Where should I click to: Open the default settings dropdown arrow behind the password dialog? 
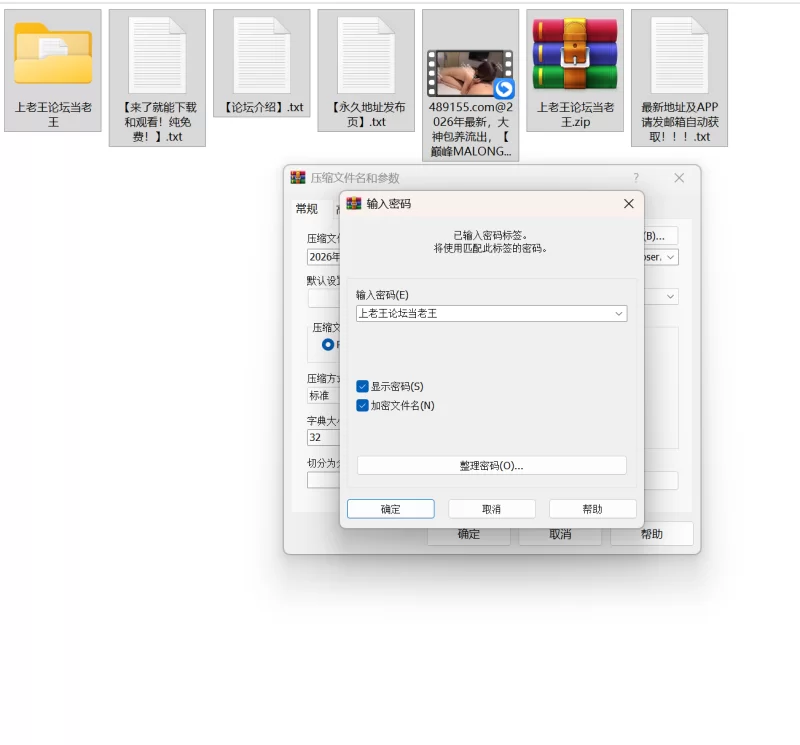click(x=670, y=296)
